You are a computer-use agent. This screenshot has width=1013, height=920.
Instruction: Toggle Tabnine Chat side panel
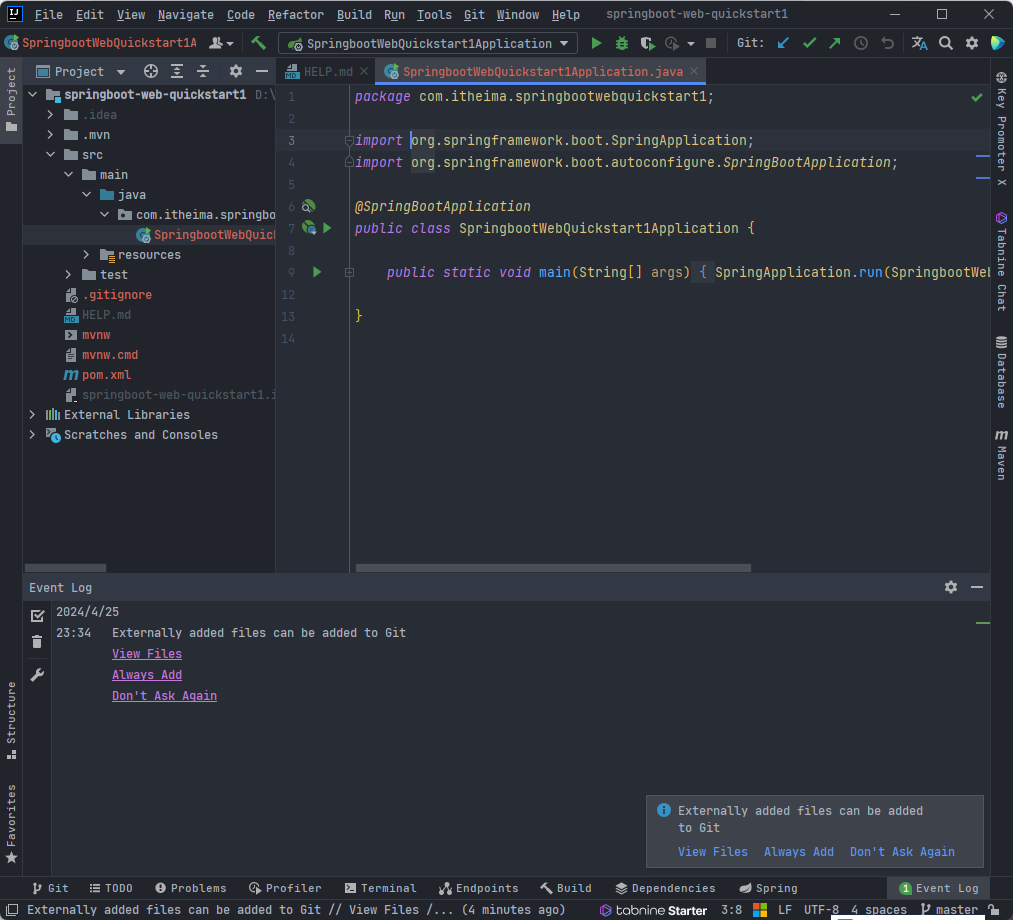1001,261
